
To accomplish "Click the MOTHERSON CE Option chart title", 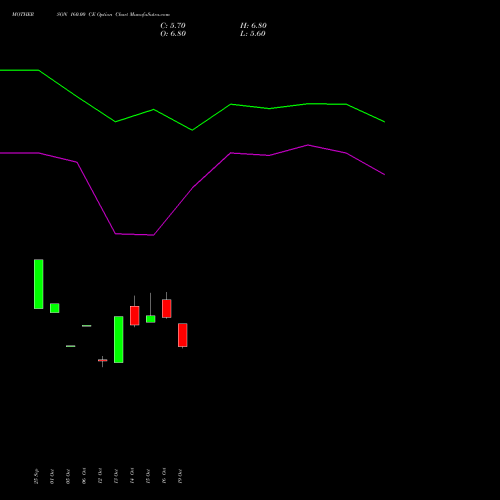I will [91, 15].
